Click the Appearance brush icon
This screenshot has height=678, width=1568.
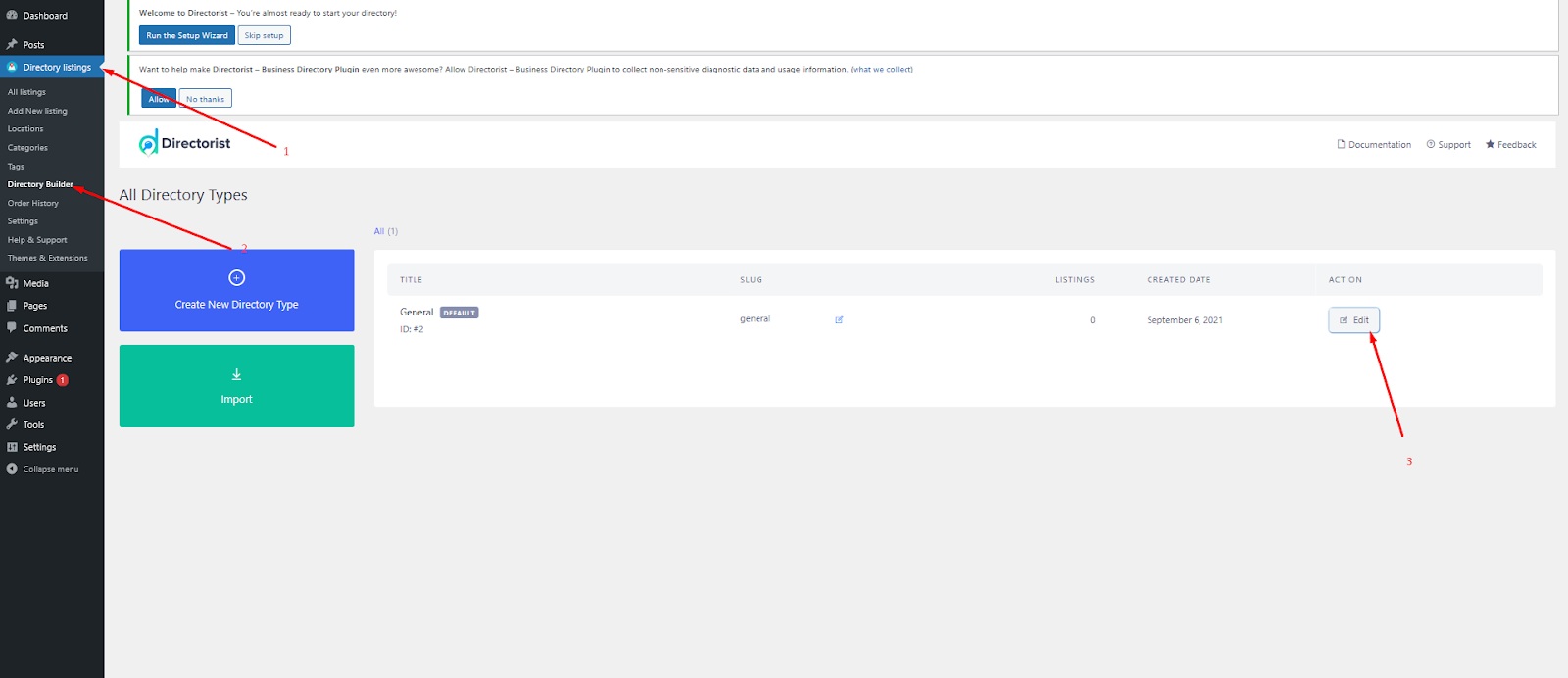(x=12, y=358)
